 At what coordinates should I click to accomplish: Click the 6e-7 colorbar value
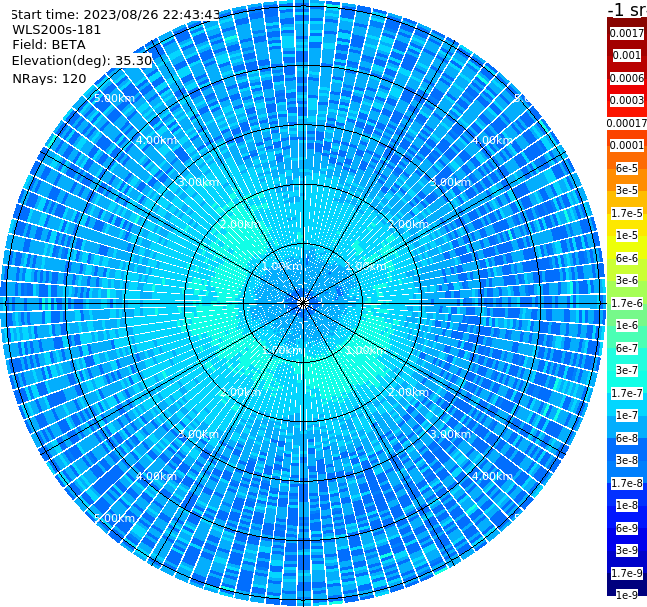(x=627, y=348)
